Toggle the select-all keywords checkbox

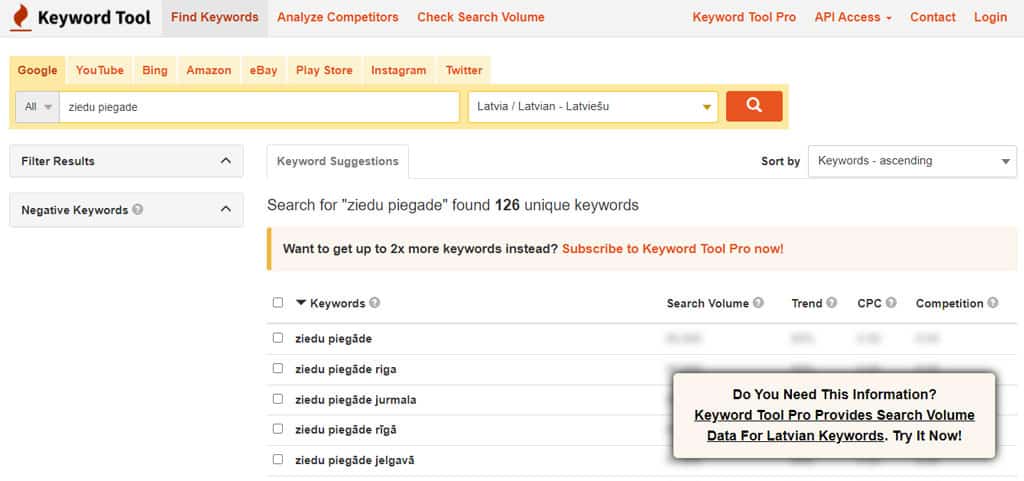click(x=278, y=303)
